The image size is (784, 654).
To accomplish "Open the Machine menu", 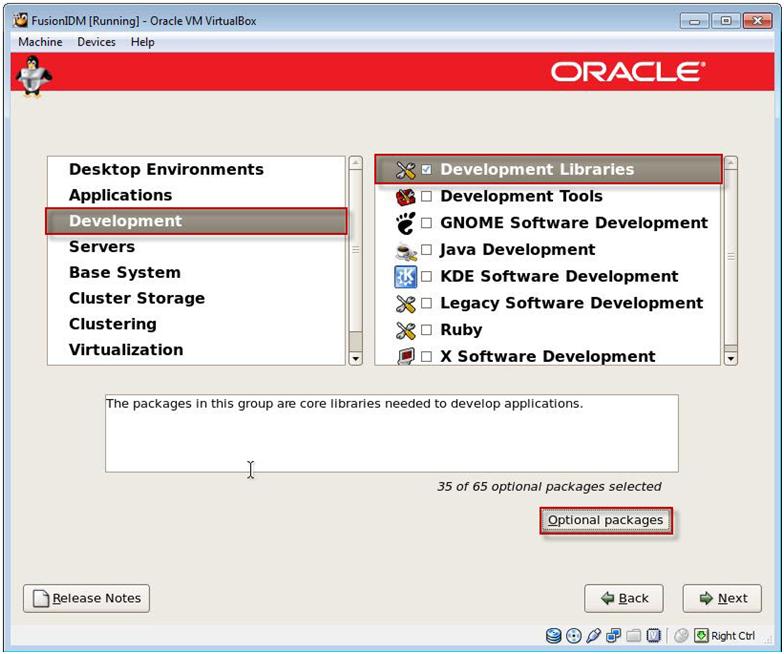I will [x=40, y=42].
